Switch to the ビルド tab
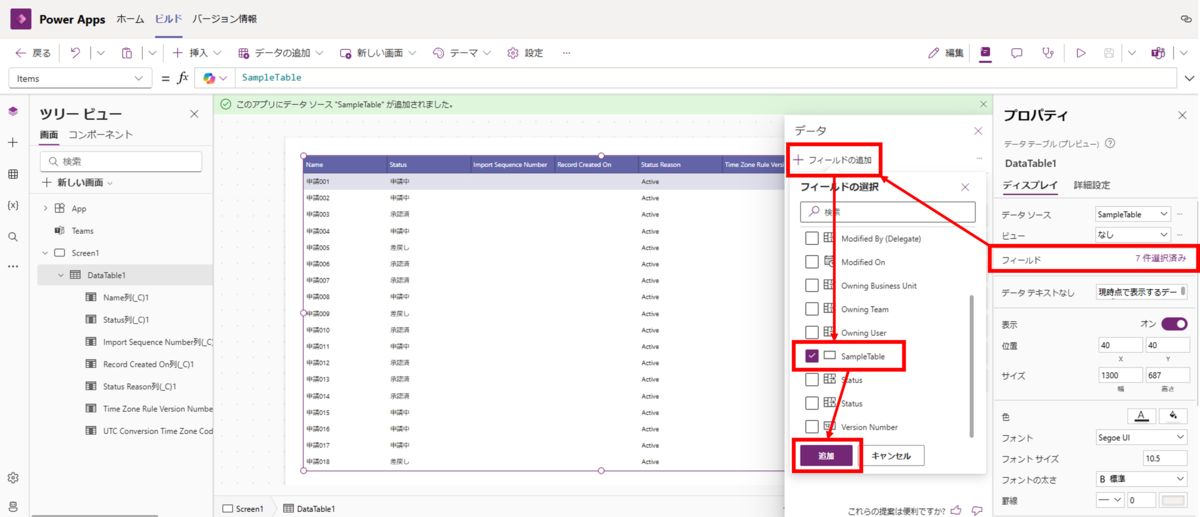 (169, 19)
